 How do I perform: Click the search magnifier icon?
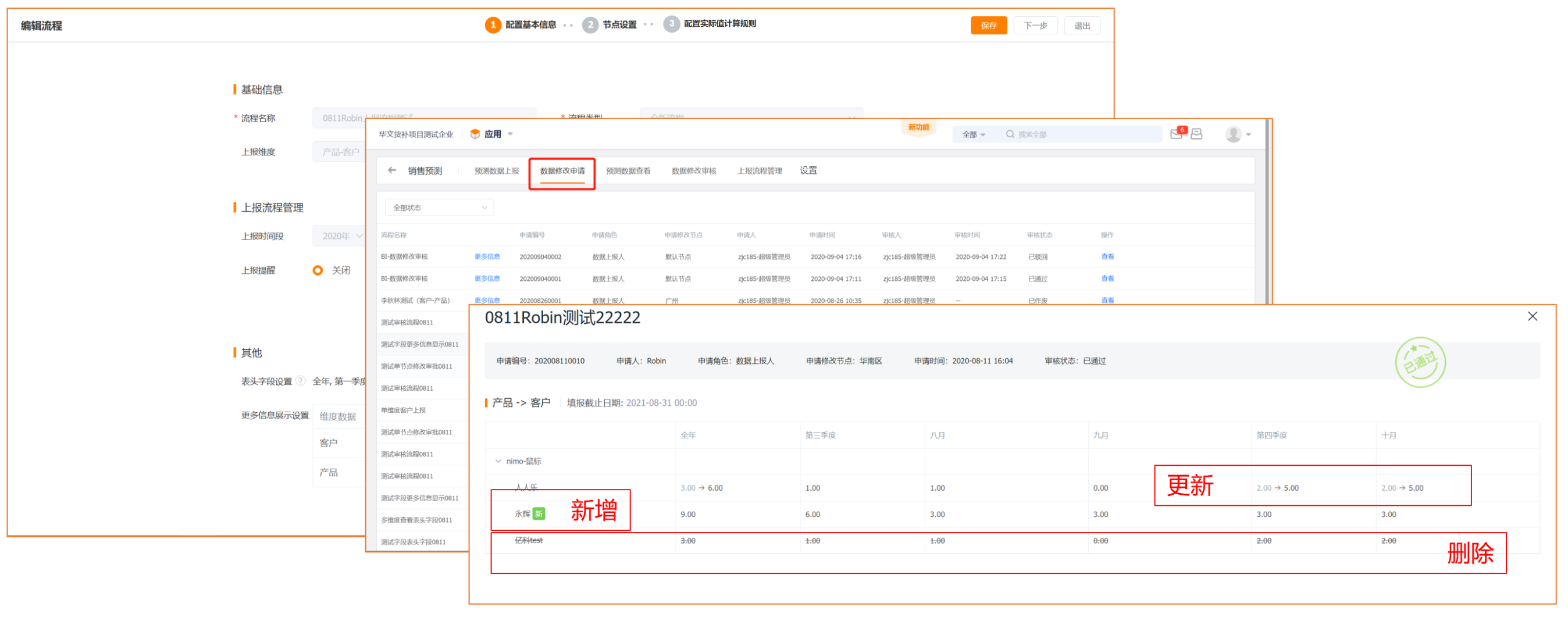(x=1010, y=134)
